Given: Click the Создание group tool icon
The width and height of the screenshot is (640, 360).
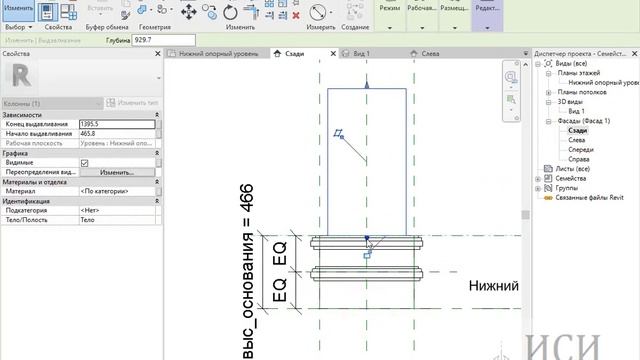Looking at the screenshot, I should [355, 11].
